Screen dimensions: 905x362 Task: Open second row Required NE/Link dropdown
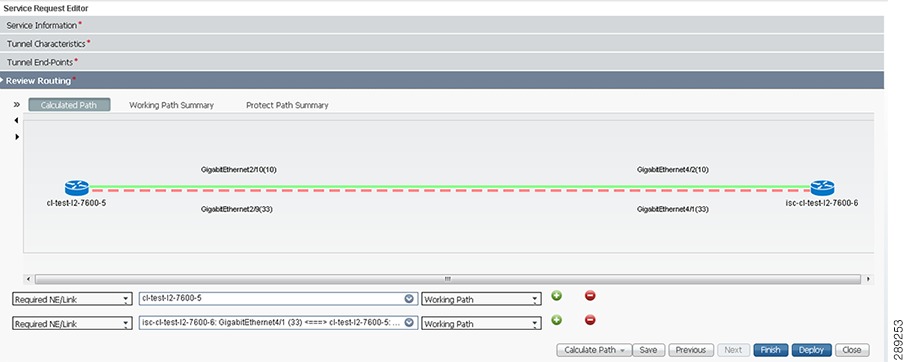(x=73, y=324)
